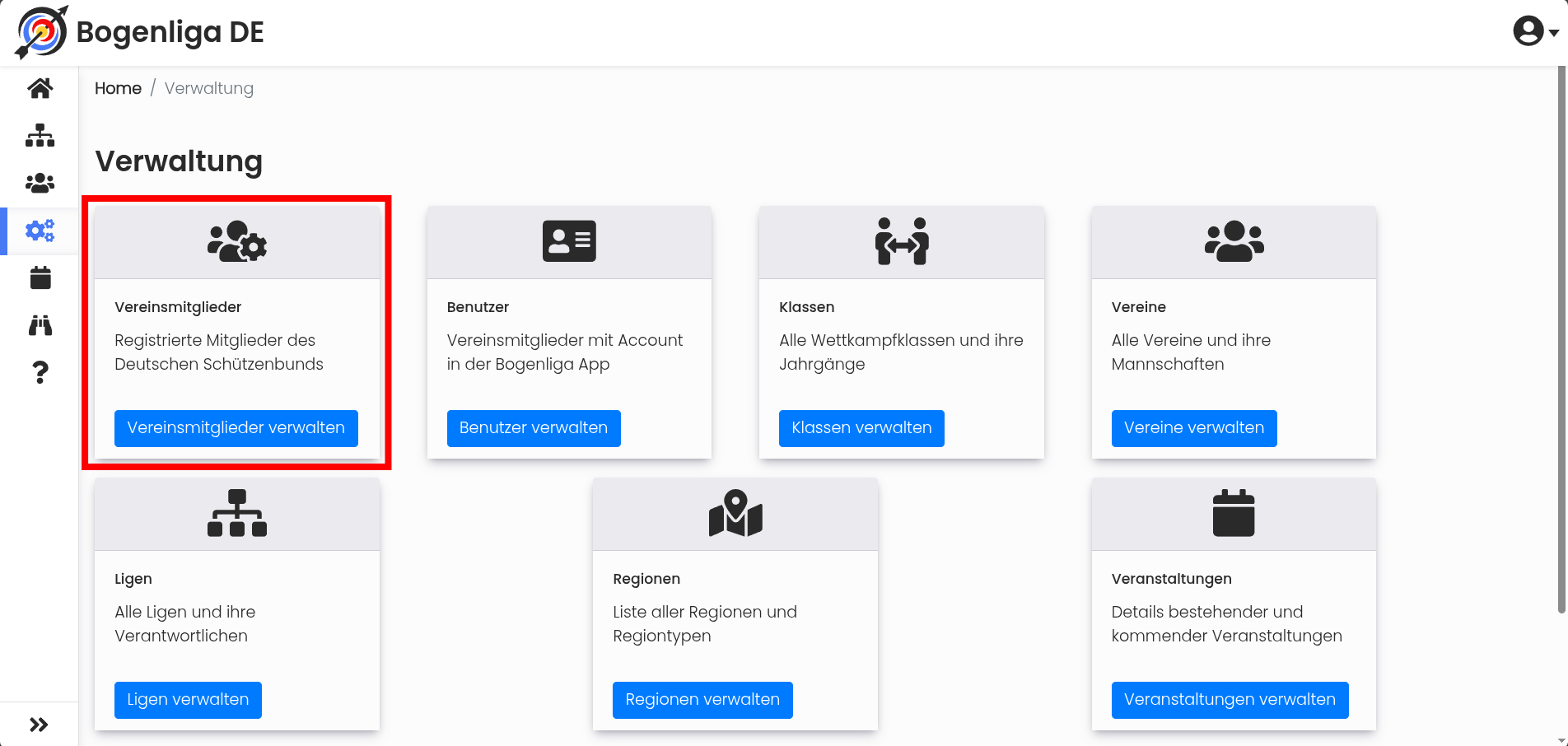Open the user account dropdown menu
Screen dimensions: 1568x746
point(1536,31)
